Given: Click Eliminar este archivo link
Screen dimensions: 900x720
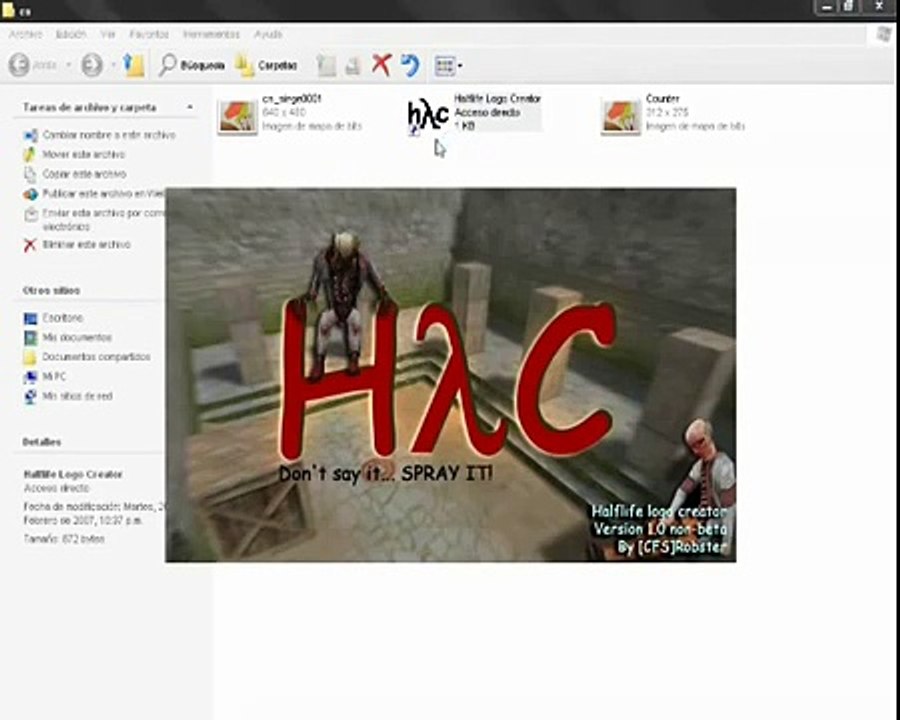Looking at the screenshot, I should pyautogui.click(x=87, y=245).
